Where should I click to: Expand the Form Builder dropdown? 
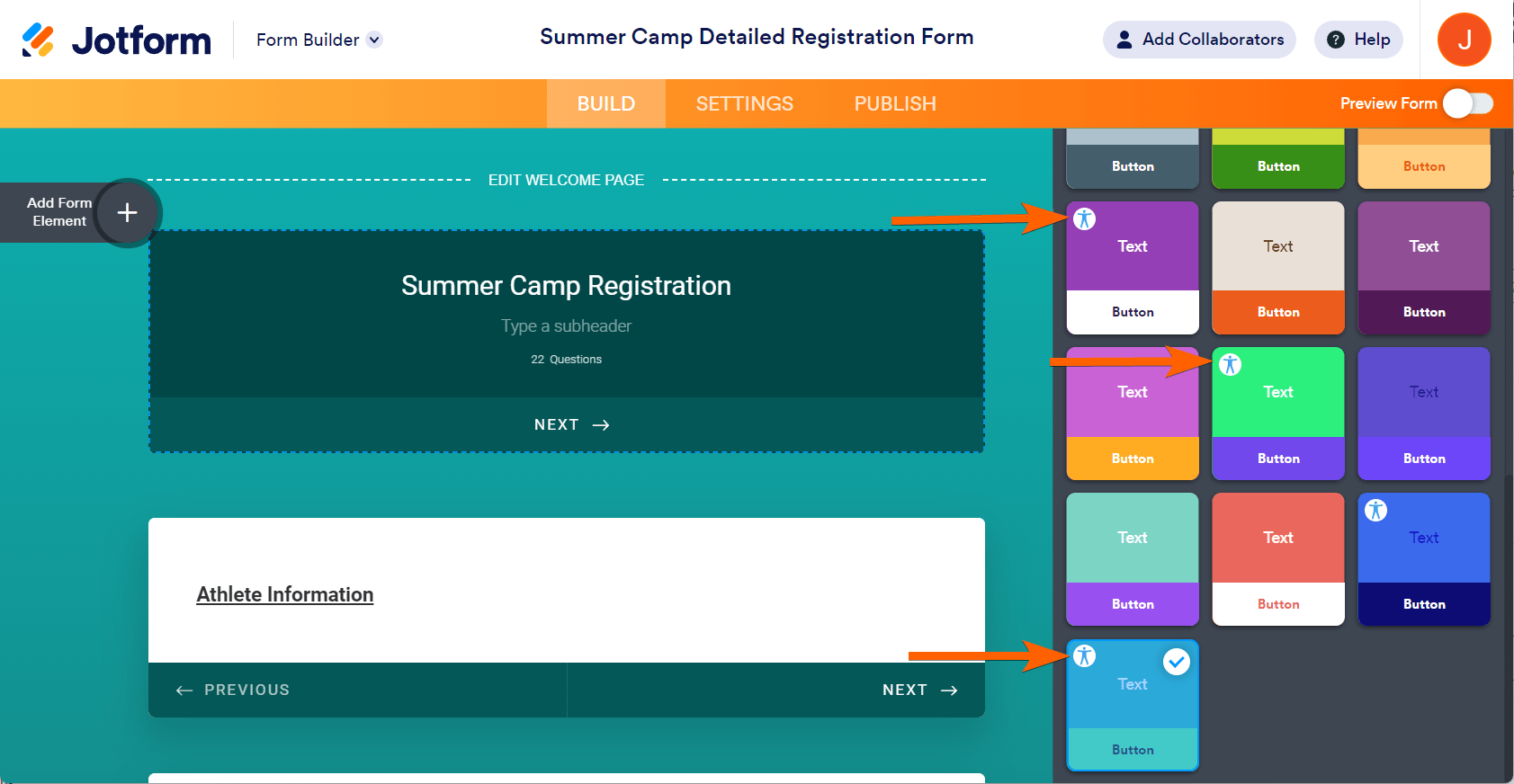[375, 40]
